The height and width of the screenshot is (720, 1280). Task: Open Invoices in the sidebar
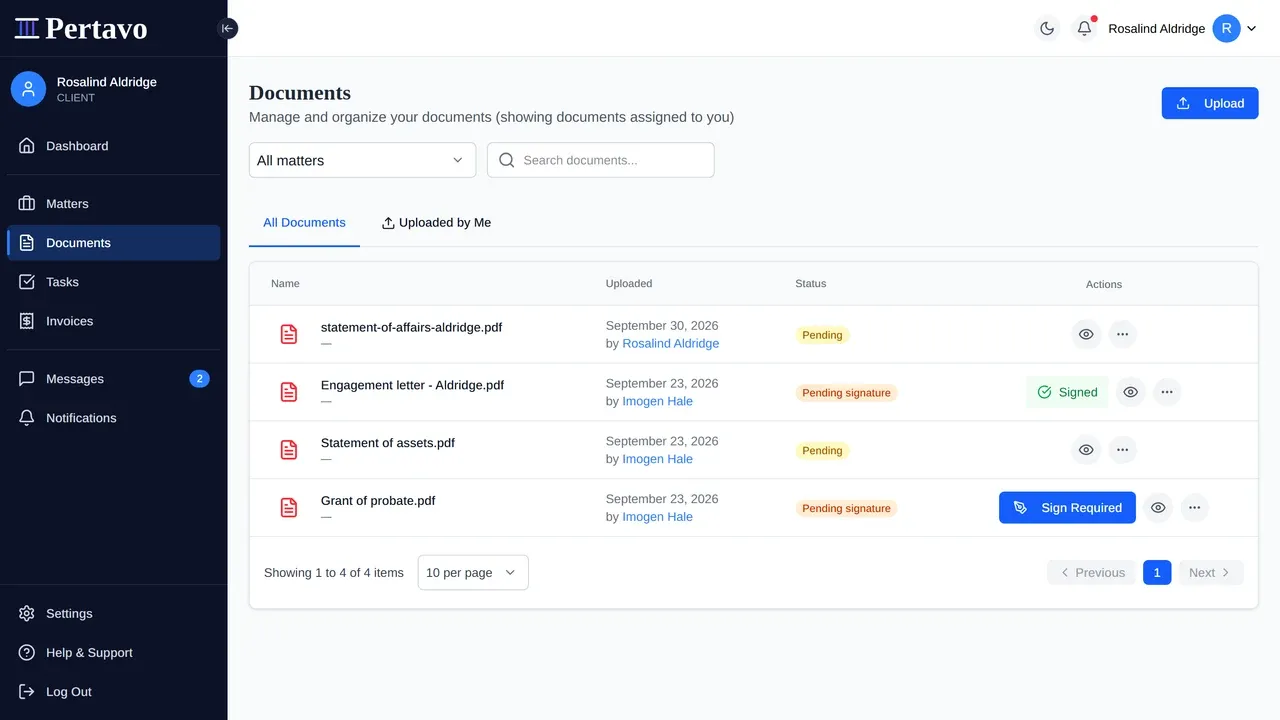[114, 321]
